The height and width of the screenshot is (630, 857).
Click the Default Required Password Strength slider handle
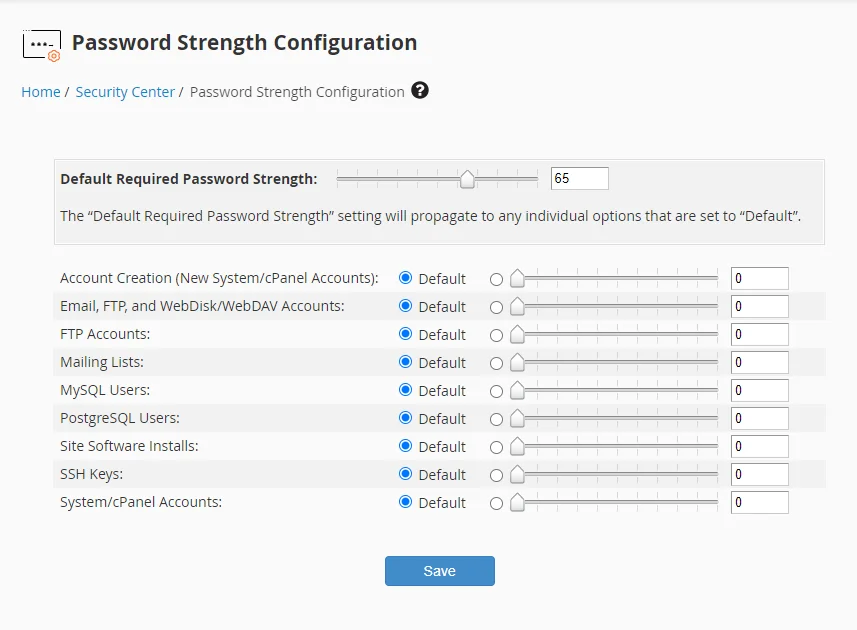coord(466,178)
